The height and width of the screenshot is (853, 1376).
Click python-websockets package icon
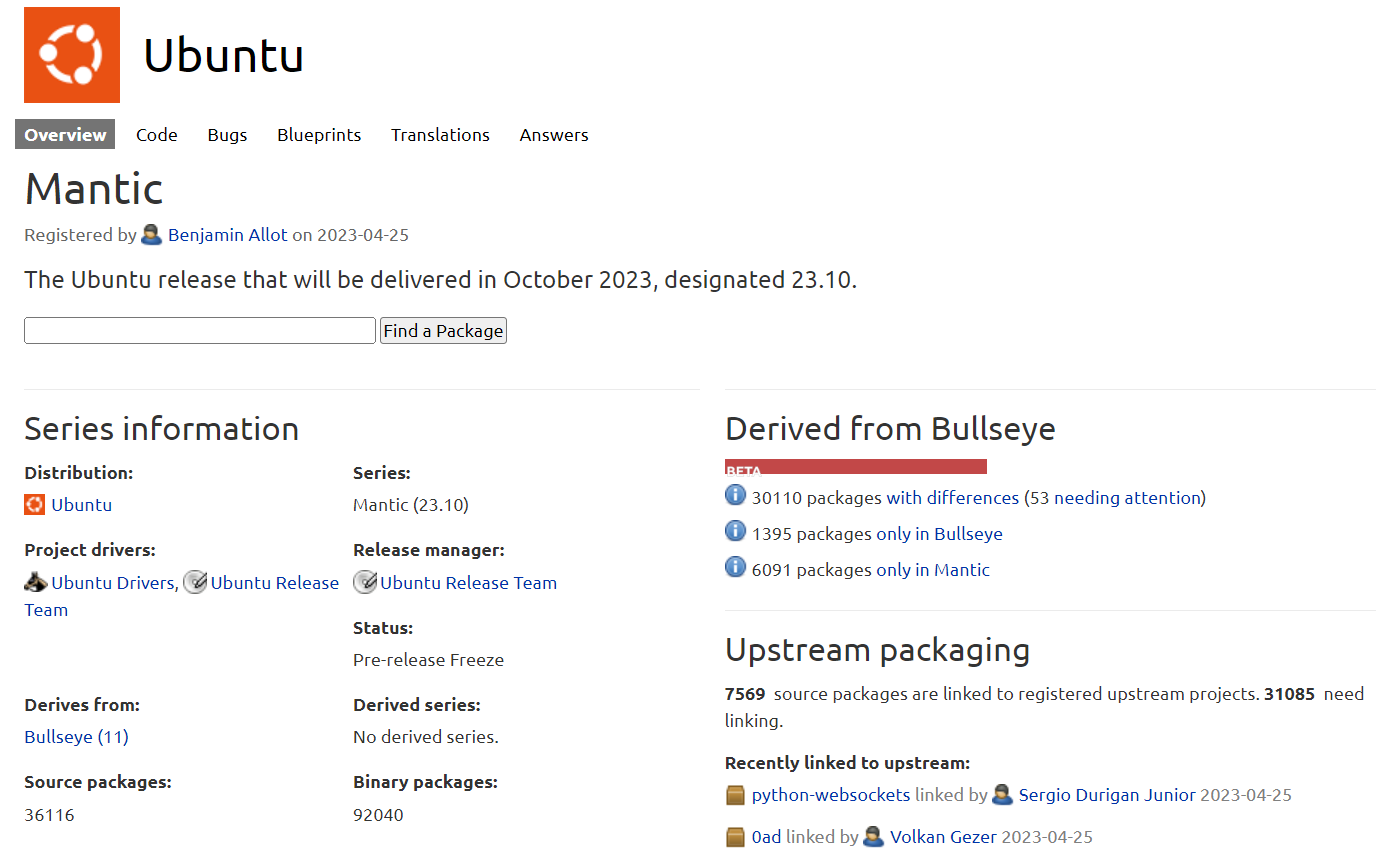point(736,796)
